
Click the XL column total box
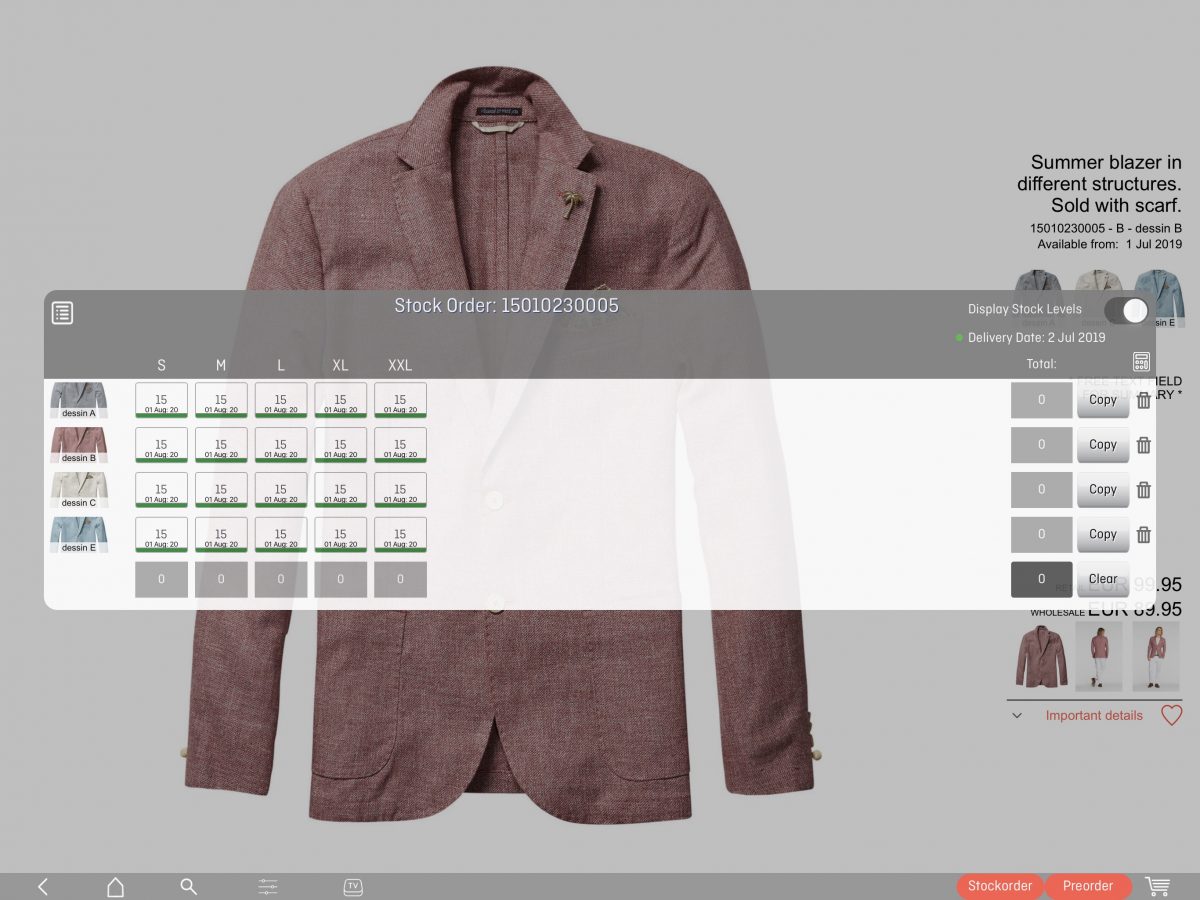pyautogui.click(x=340, y=579)
